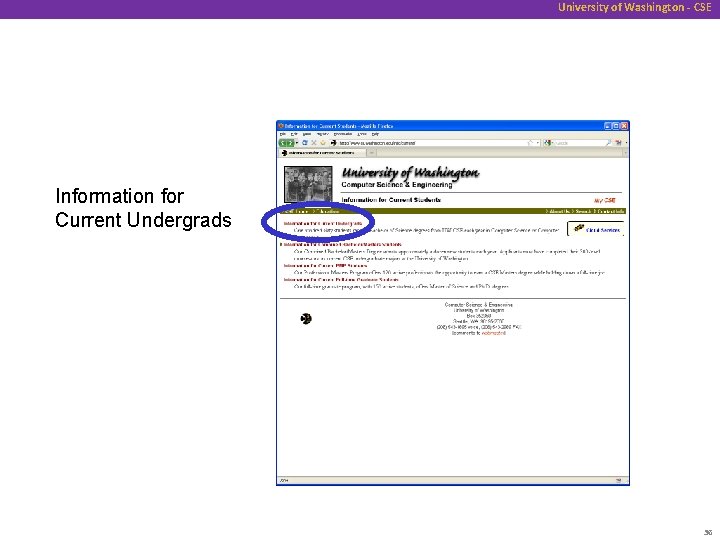This screenshot has width=720, height=540.
Task: Open the Search navigation link
Action: (x=583, y=211)
